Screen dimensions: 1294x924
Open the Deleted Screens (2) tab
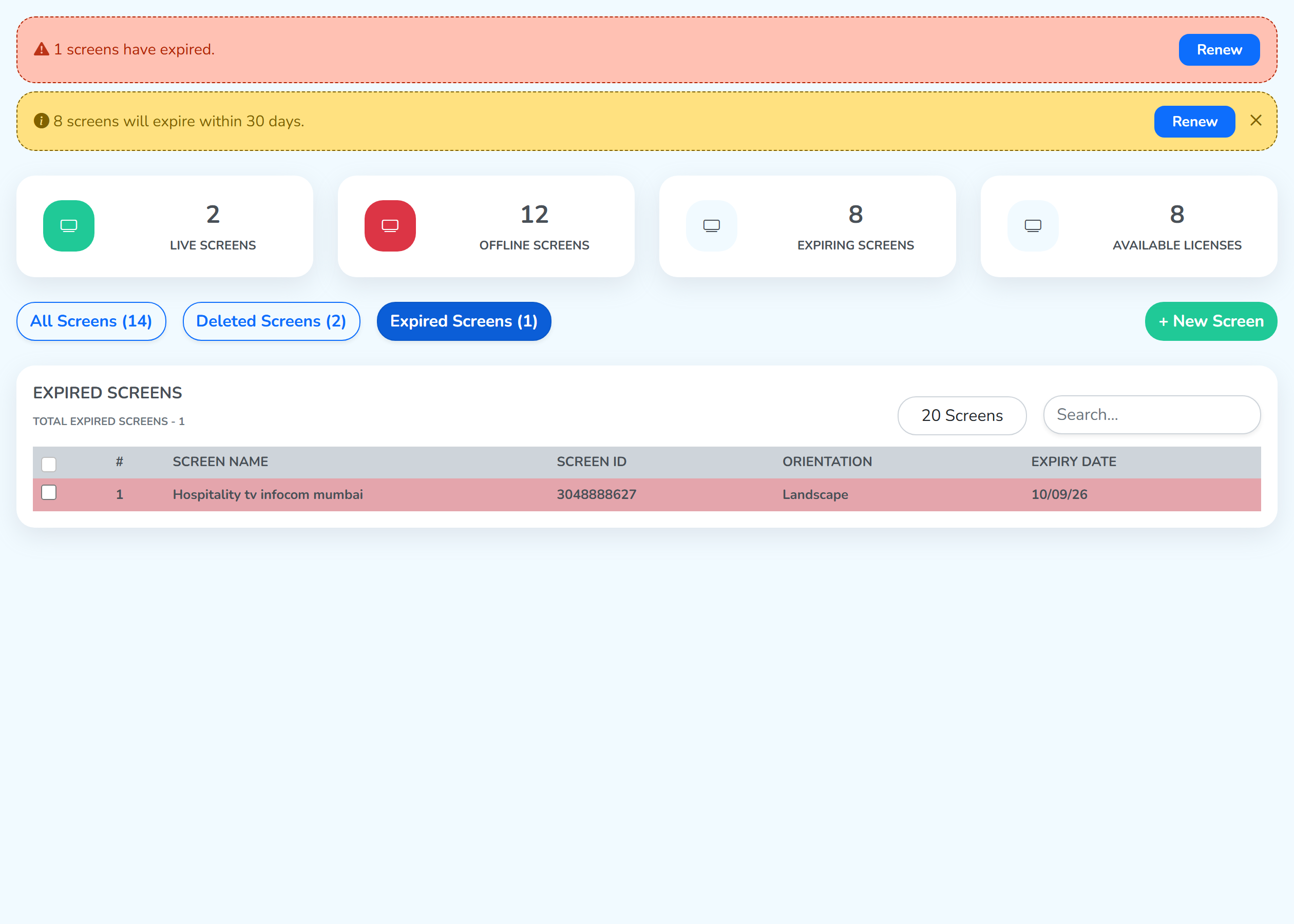(272, 321)
